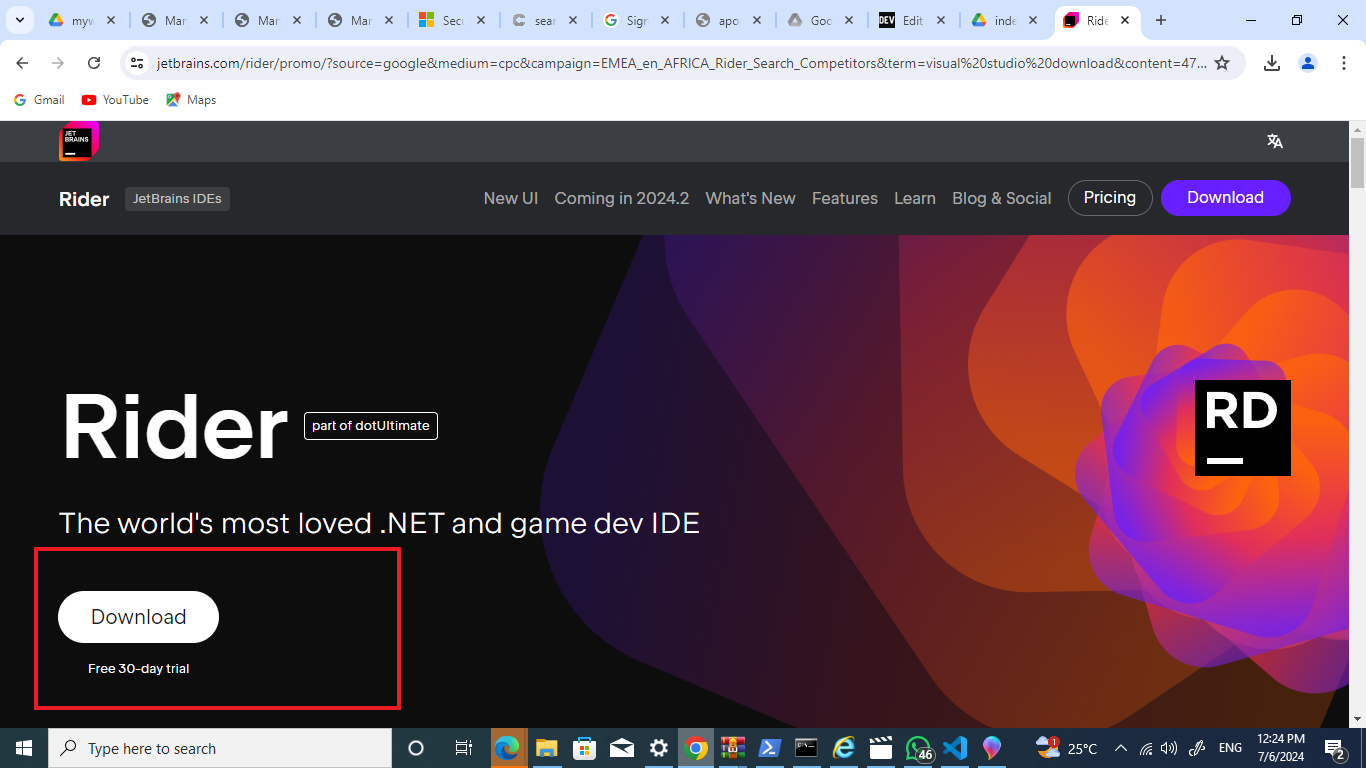This screenshot has width=1366, height=768.
Task: Open the Maps bookmark
Action: [191, 100]
